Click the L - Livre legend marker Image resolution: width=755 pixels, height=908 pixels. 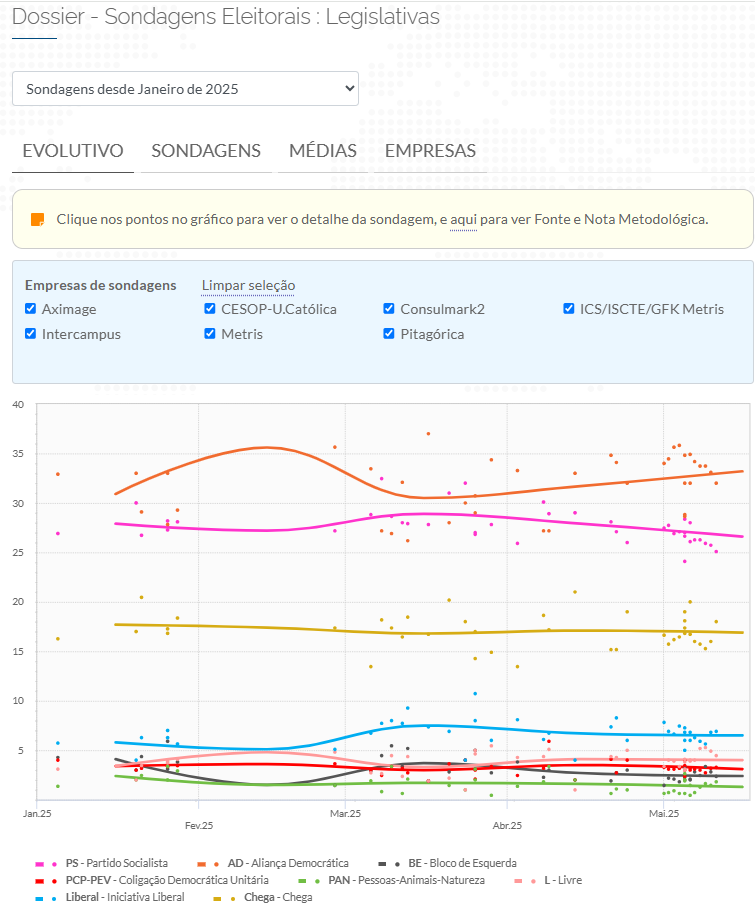pos(525,880)
